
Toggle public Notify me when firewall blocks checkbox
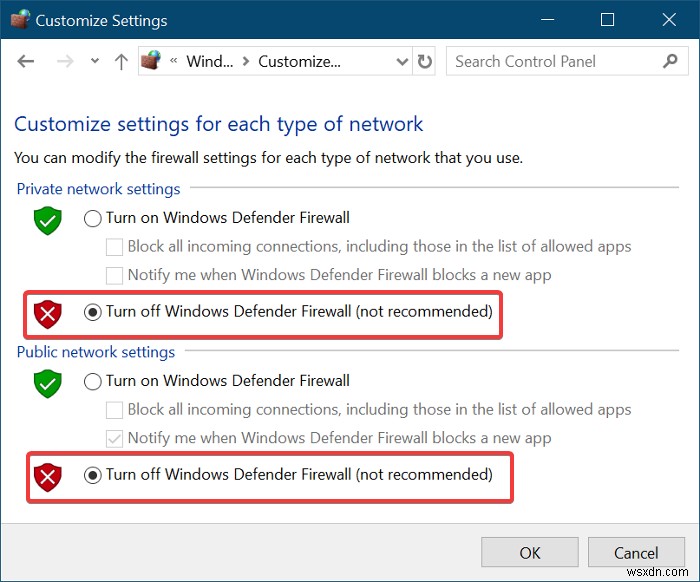(114, 438)
